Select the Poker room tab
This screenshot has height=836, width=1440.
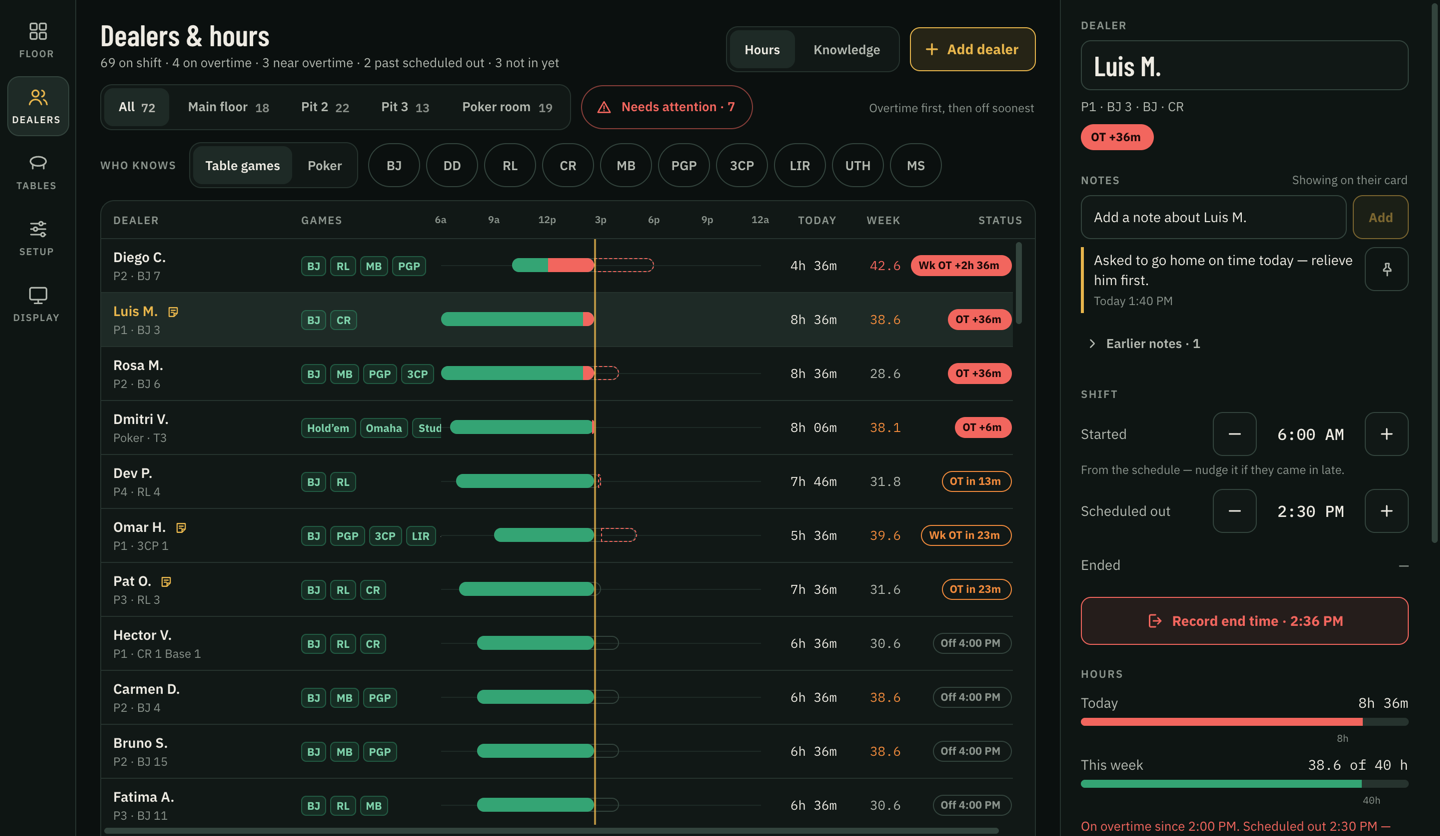507,107
